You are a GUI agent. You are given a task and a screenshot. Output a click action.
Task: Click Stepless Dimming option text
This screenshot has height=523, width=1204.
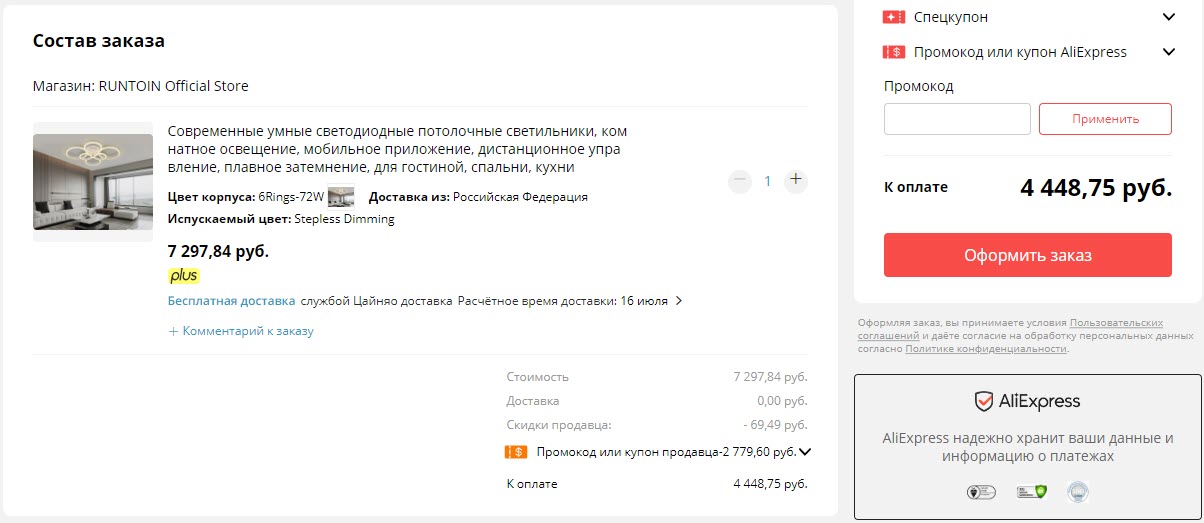tap(344, 219)
